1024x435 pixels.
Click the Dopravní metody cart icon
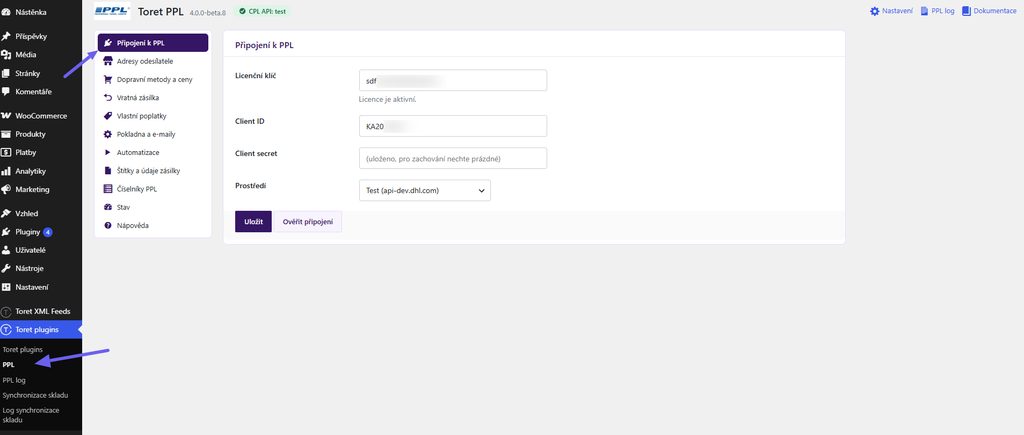tap(108, 79)
